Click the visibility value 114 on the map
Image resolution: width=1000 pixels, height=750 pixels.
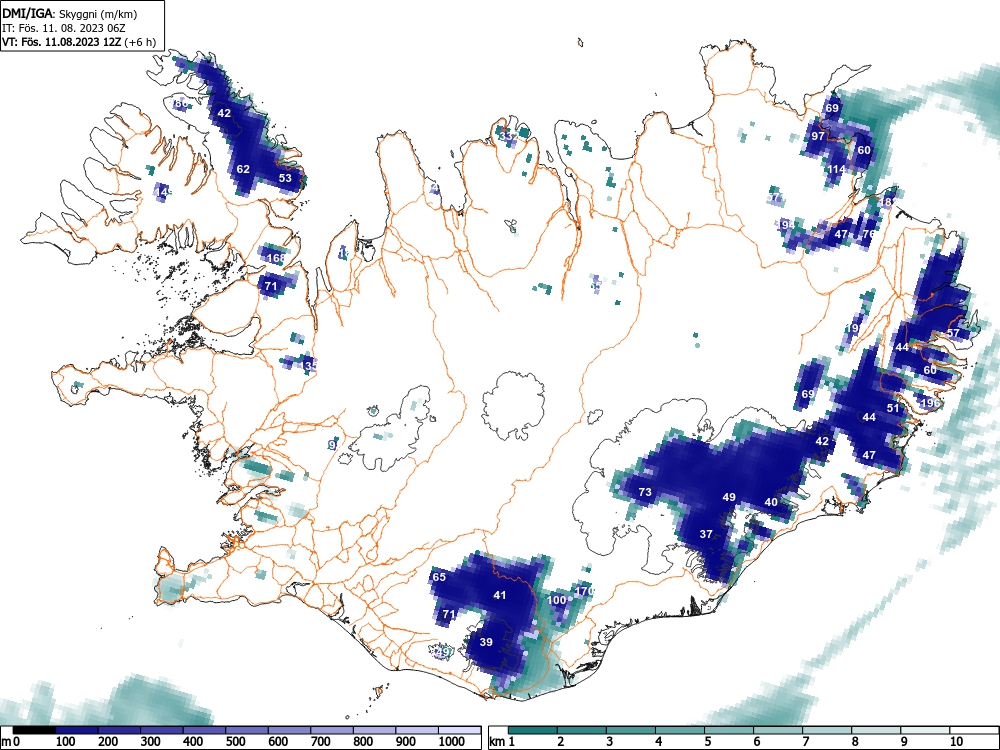pos(836,170)
